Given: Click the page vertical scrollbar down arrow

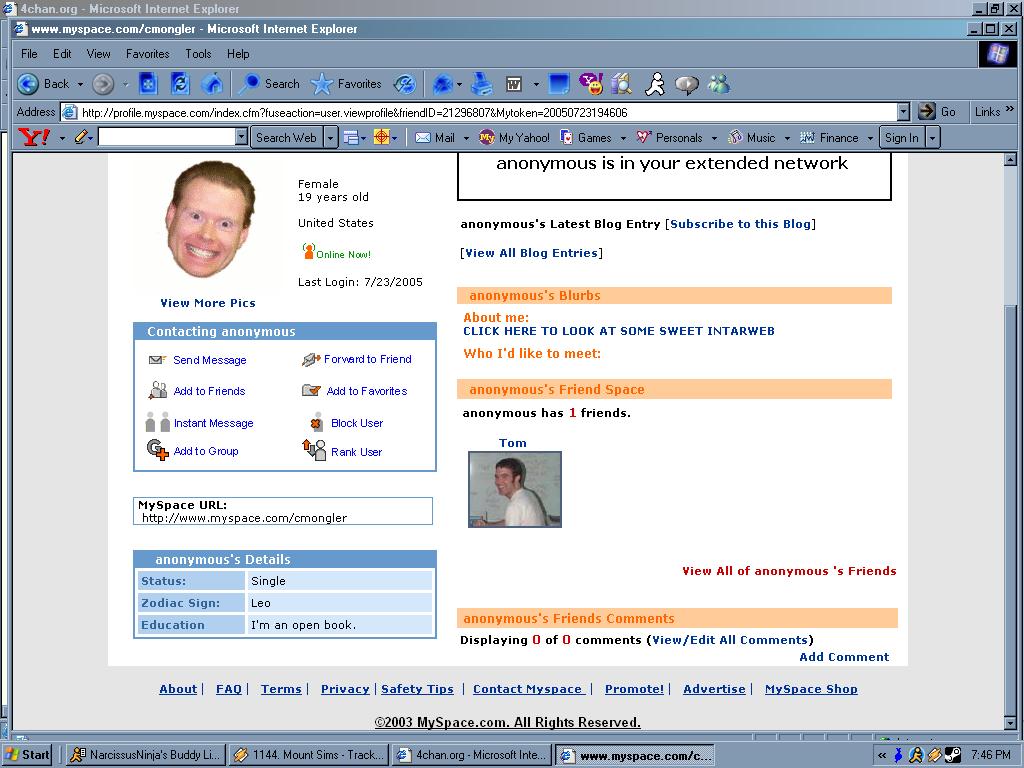Looking at the screenshot, I should click(1010, 723).
